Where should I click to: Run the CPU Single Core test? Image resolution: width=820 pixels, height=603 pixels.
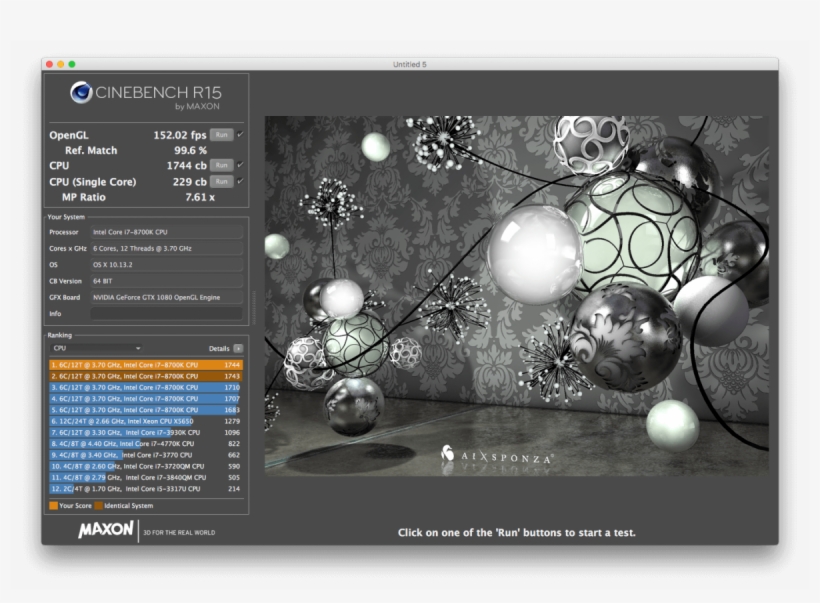[x=222, y=181]
